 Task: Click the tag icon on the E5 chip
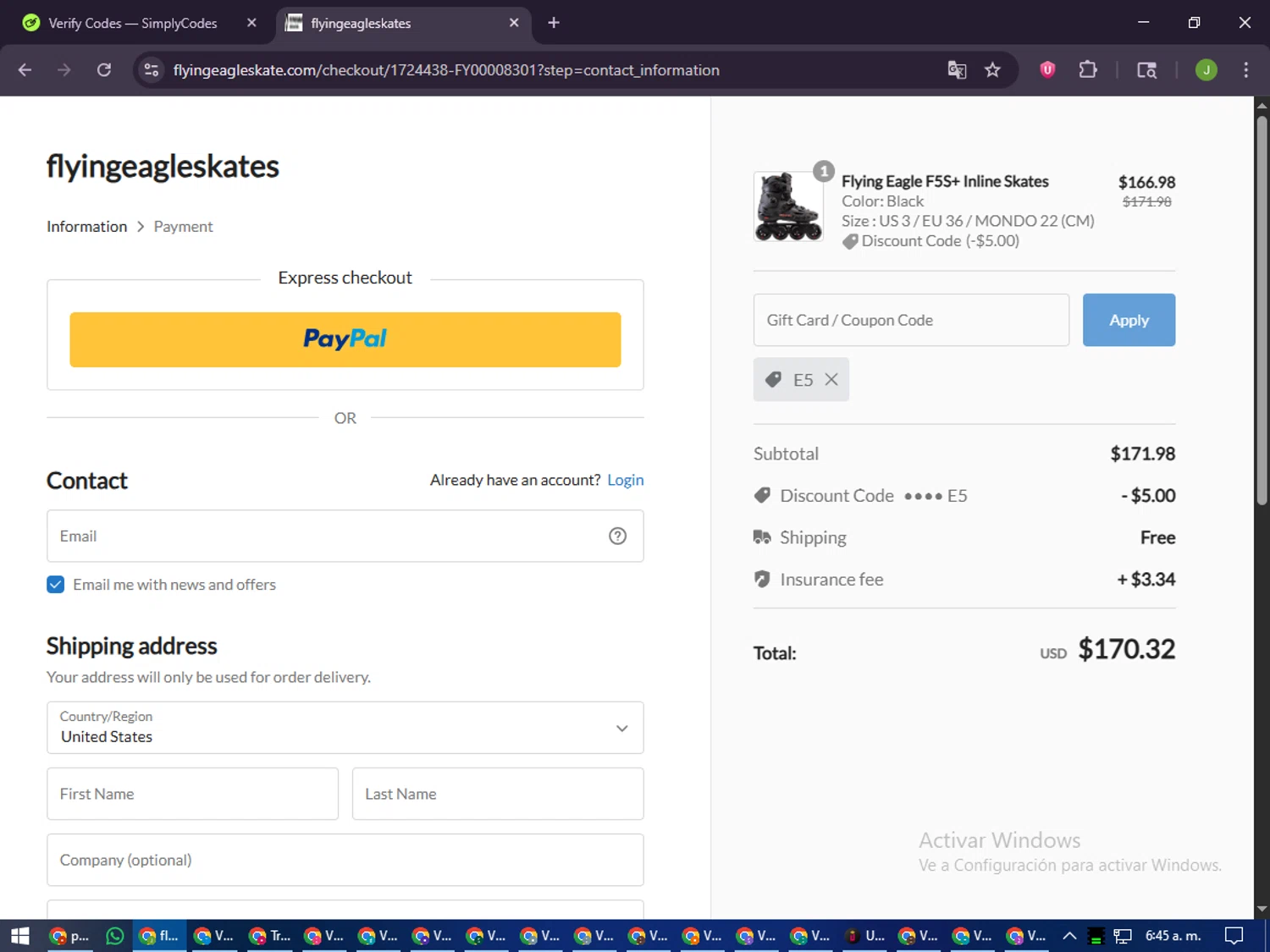click(773, 380)
